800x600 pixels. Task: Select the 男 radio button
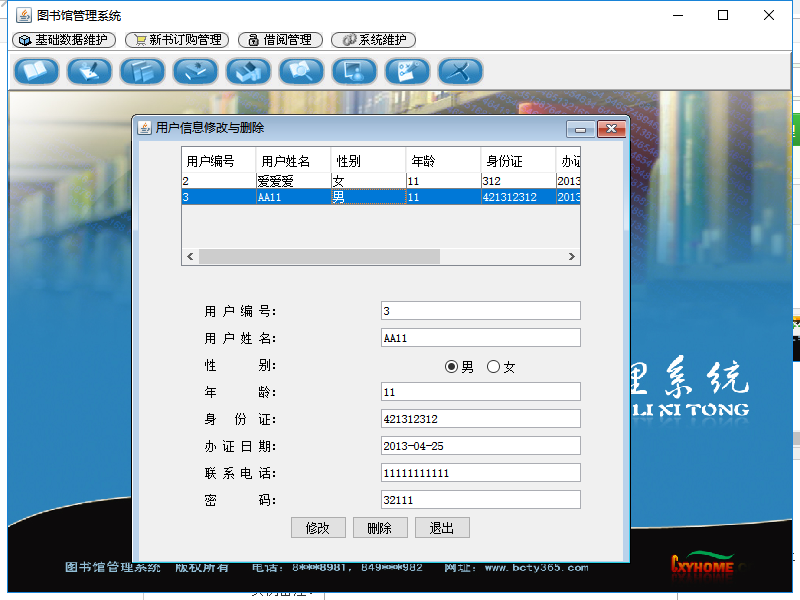point(452,367)
